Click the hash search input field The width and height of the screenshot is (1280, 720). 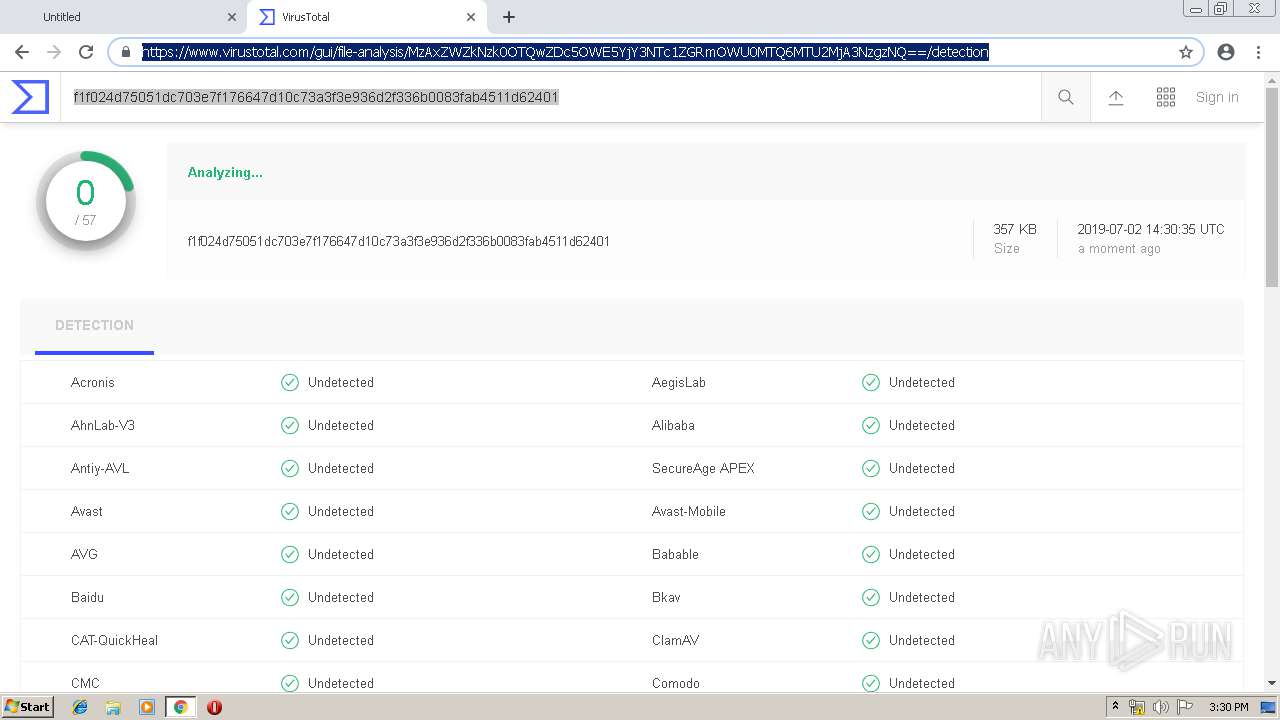(550, 97)
